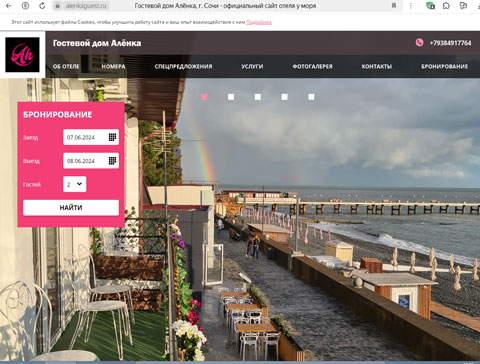
Task: Open the Гостей dropdown
Action: point(75,184)
